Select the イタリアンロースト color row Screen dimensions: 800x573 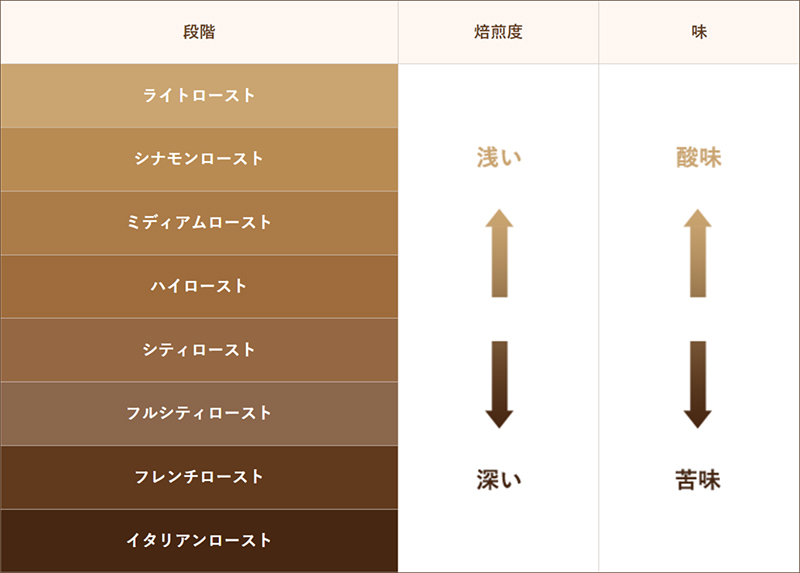(x=199, y=541)
